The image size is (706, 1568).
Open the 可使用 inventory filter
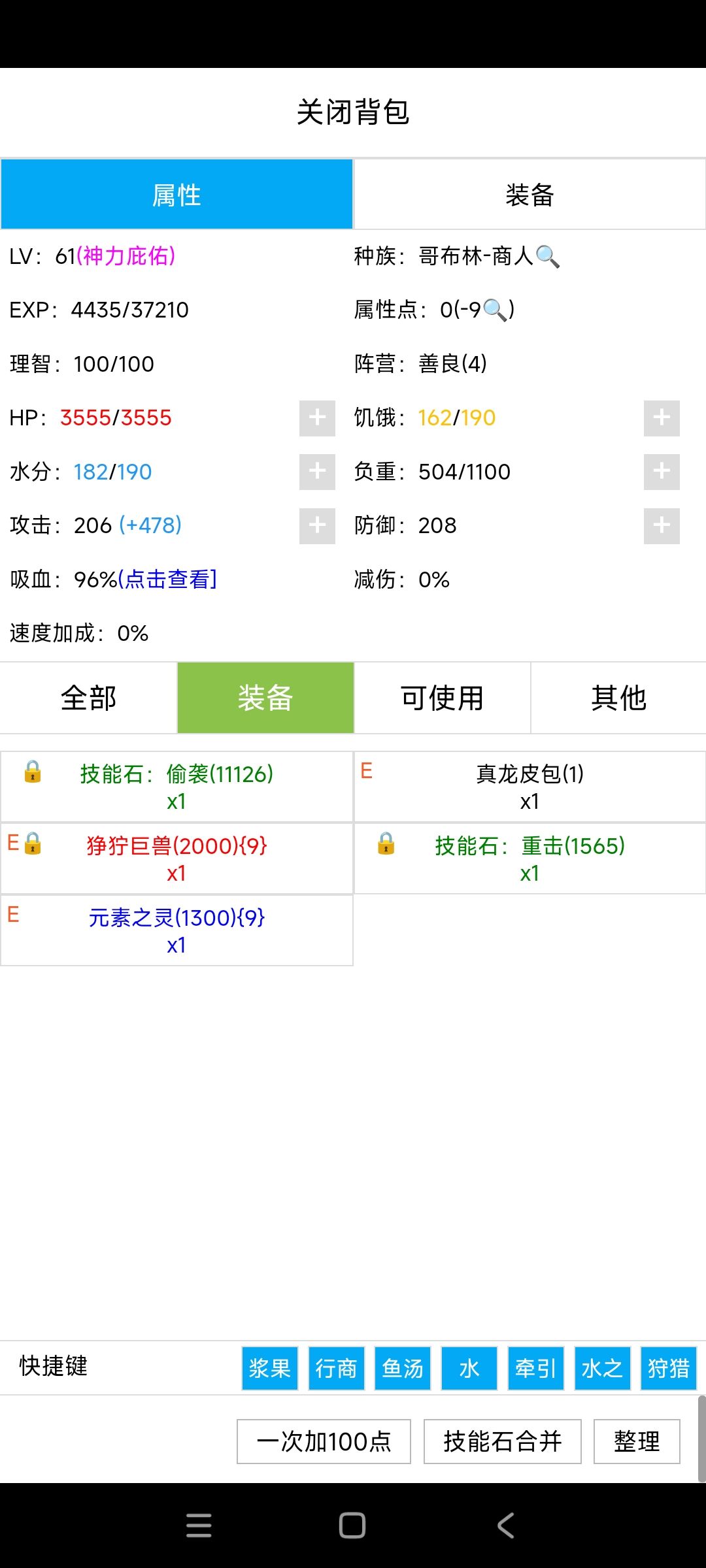442,698
